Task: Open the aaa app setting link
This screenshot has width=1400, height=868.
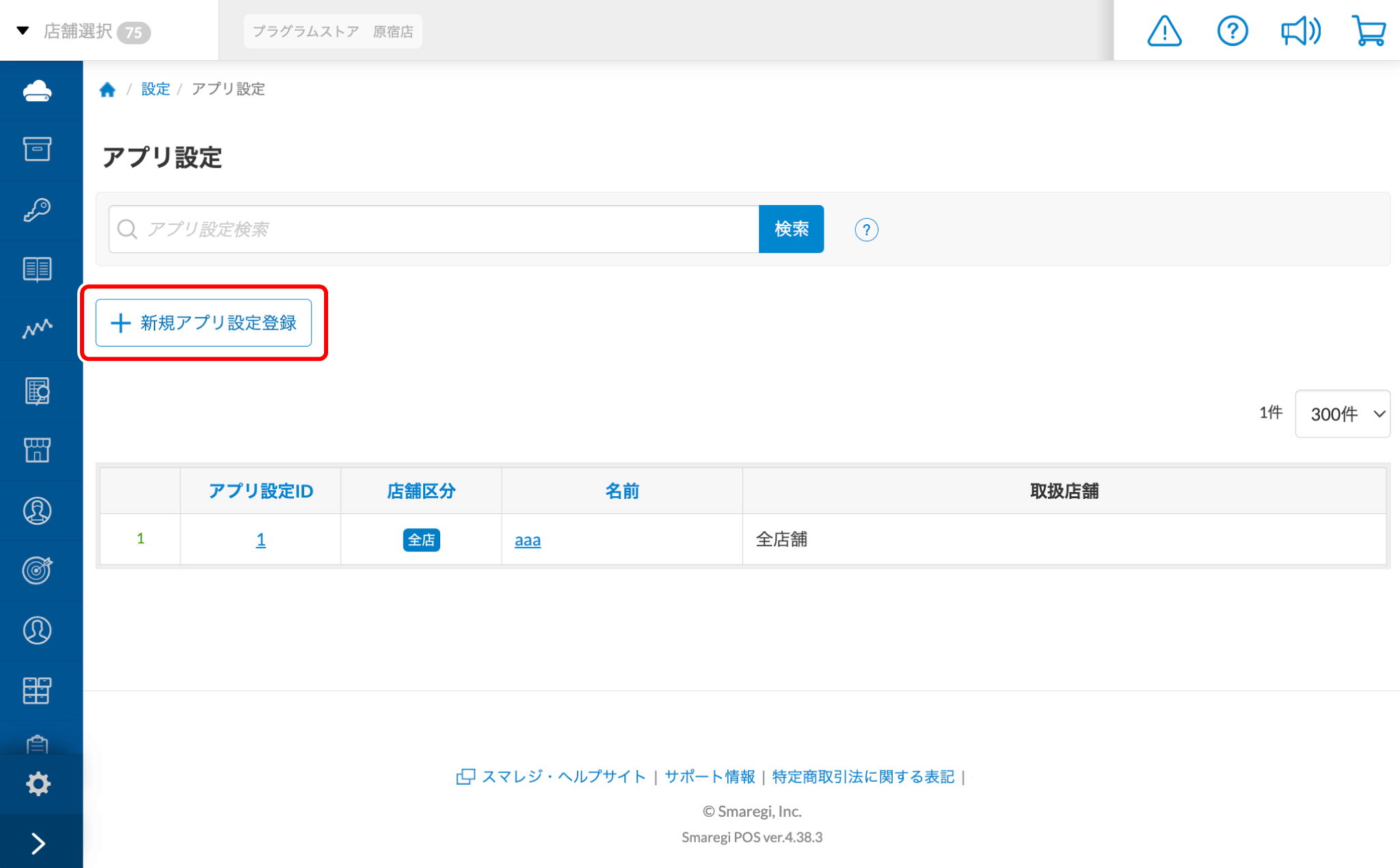Action: point(528,540)
